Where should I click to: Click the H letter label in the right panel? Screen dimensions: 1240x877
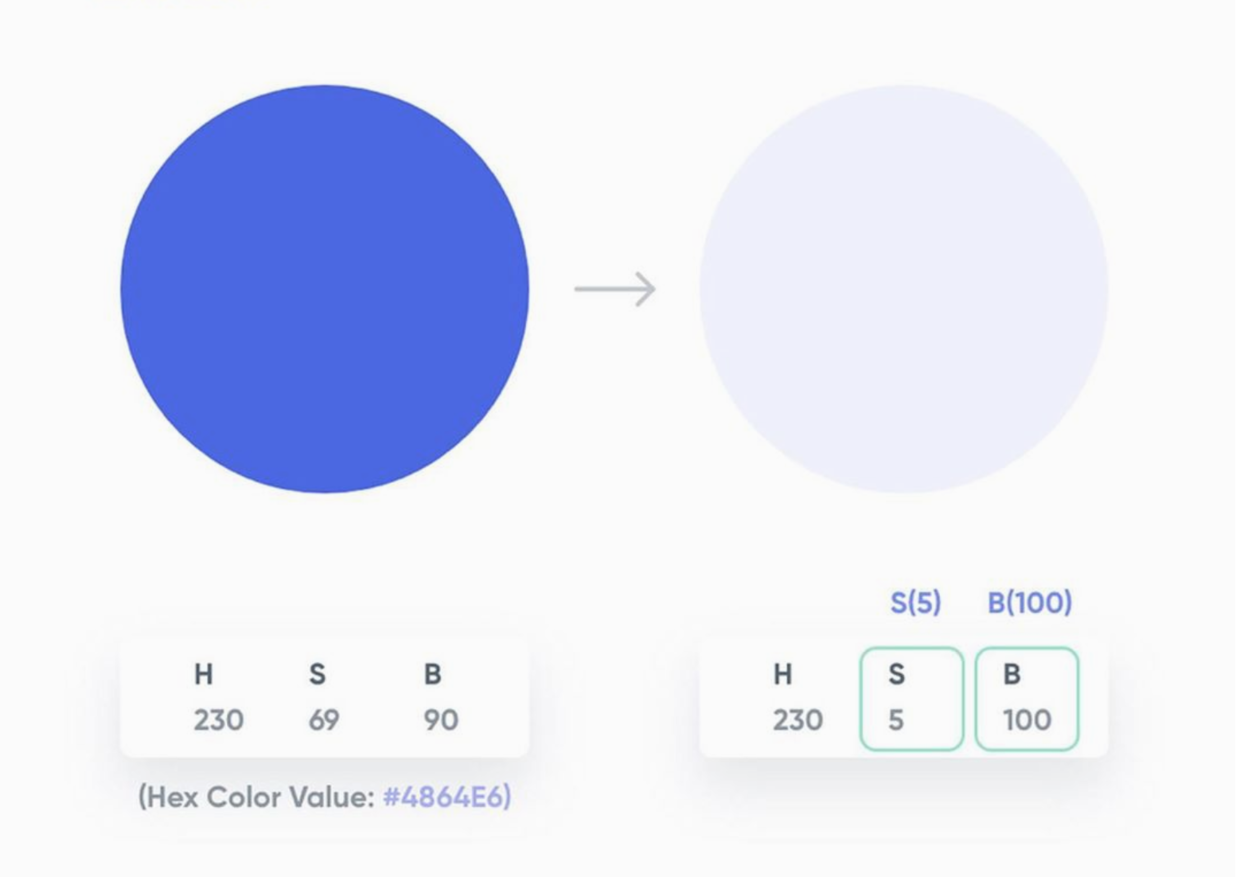point(782,675)
